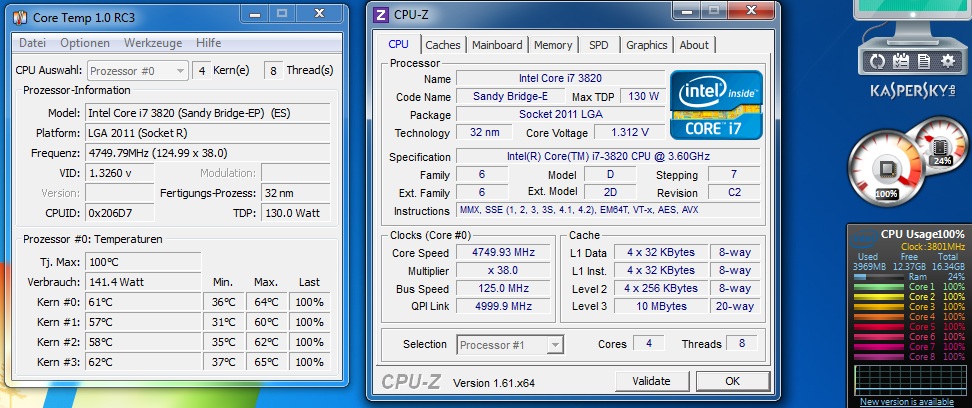Click the Specification field text
Image resolution: width=972 pixels, height=408 pixels.
608,156
